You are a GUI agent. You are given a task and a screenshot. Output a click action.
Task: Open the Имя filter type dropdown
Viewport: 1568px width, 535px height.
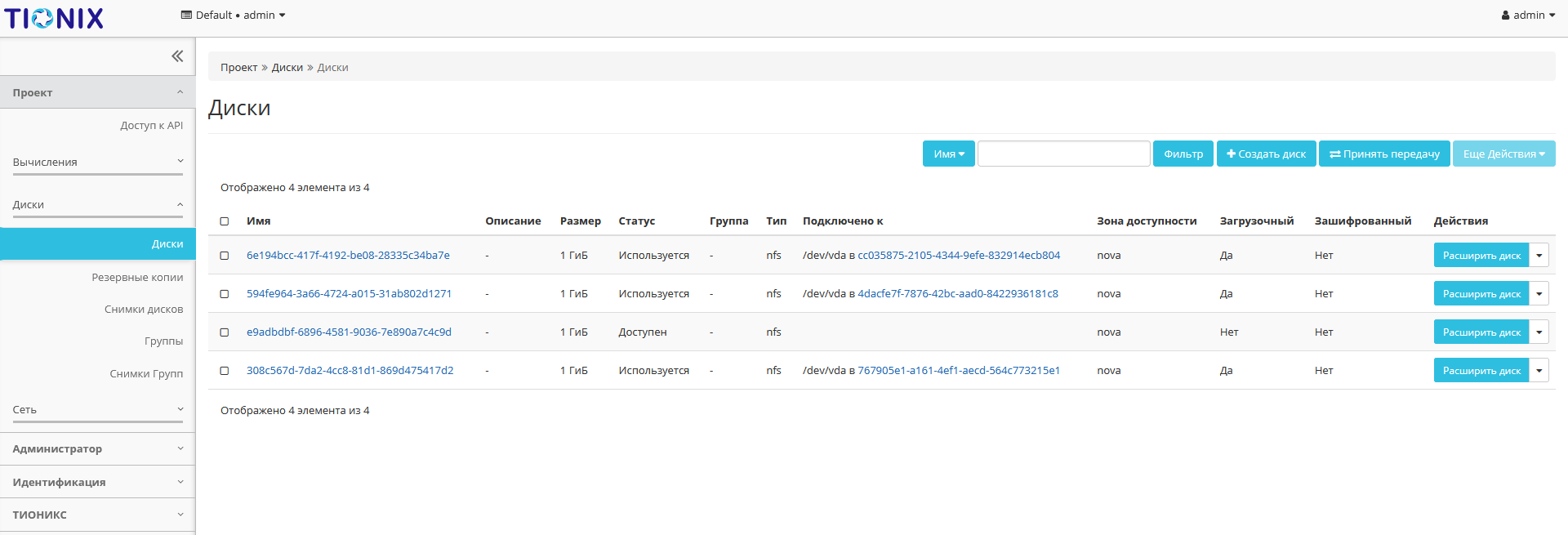tap(948, 154)
